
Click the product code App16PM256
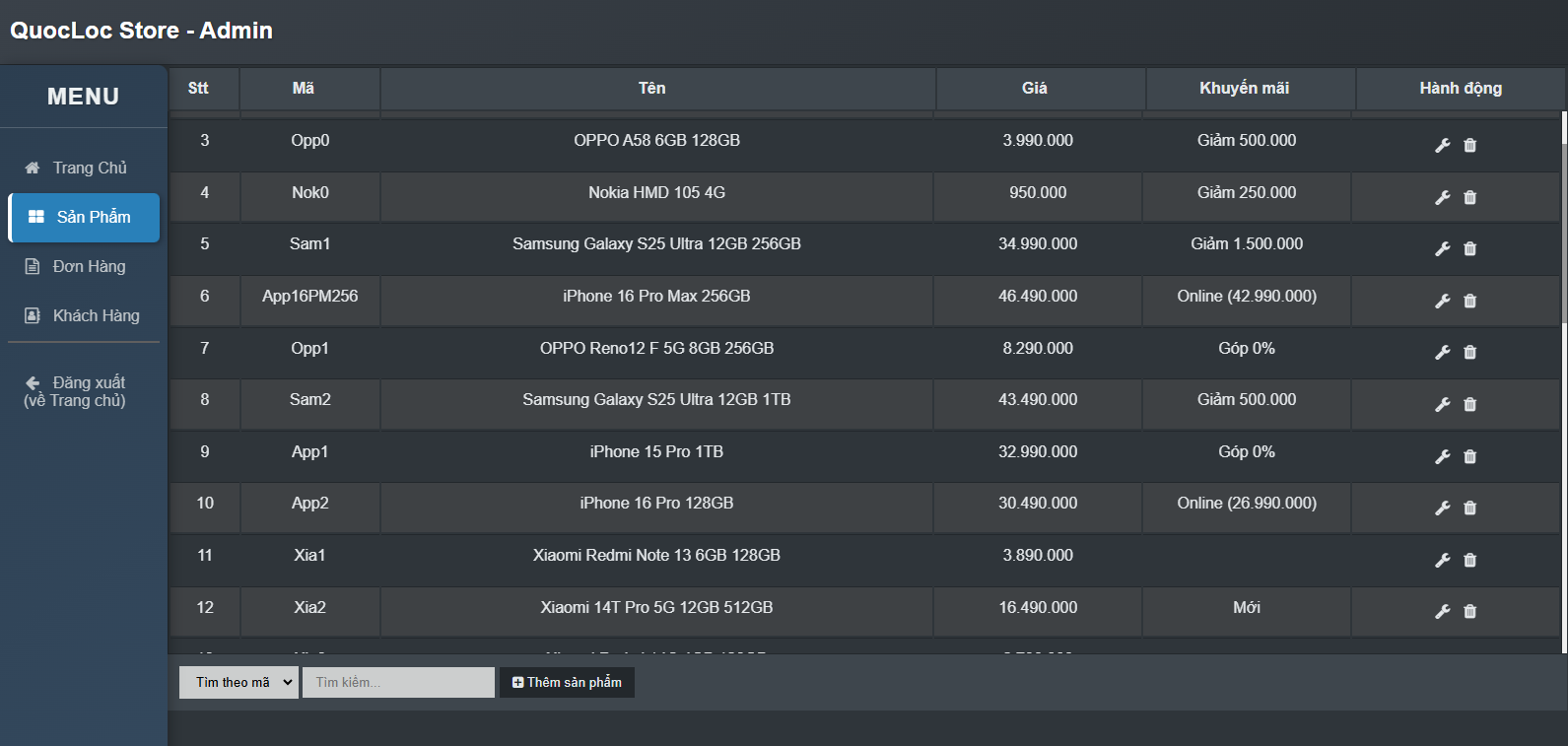click(x=310, y=296)
